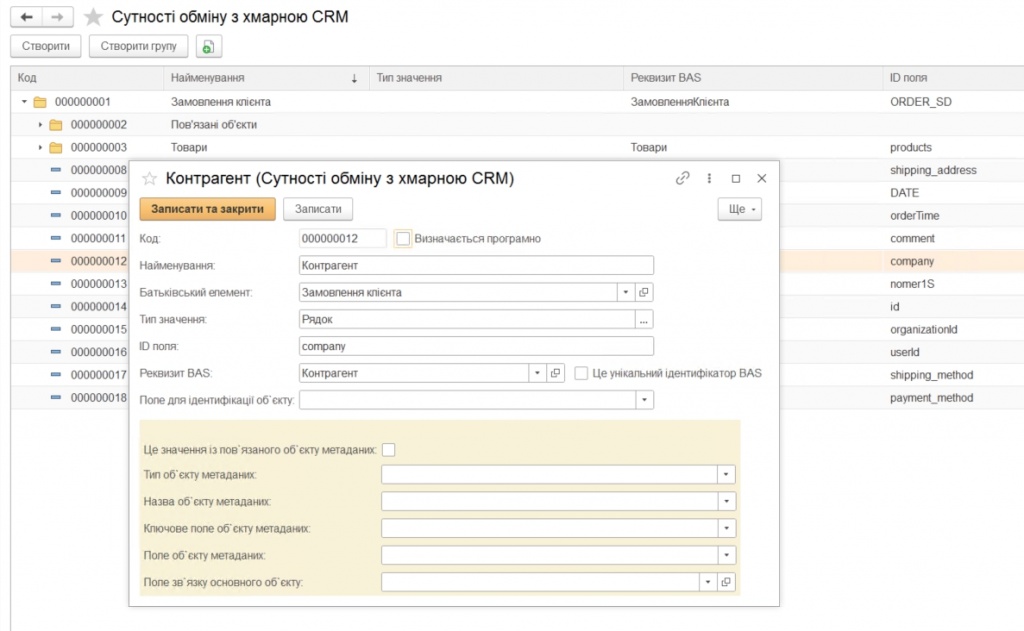Image resolution: width=1024 pixels, height=631 pixels.
Task: Click the forward navigation arrow
Action: coord(58,17)
